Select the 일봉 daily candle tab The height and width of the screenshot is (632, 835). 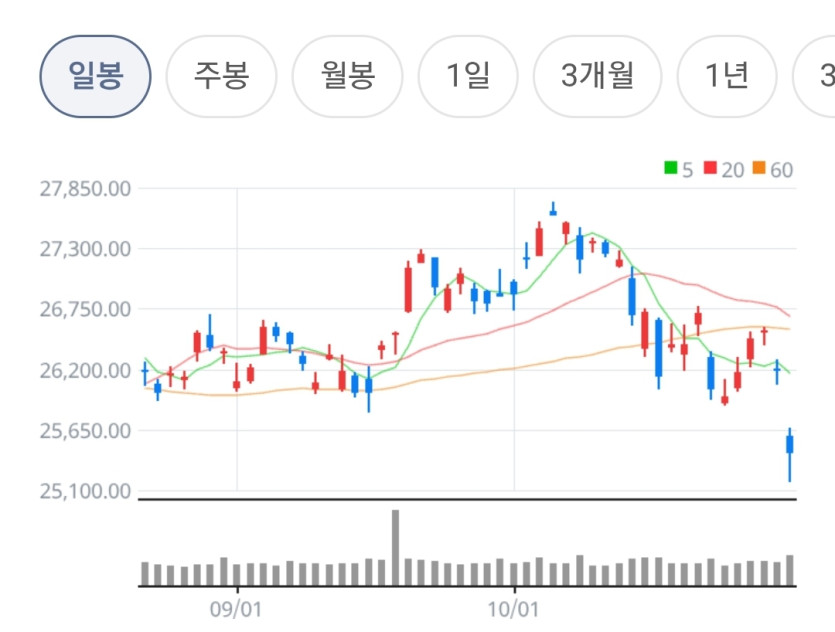[95, 76]
